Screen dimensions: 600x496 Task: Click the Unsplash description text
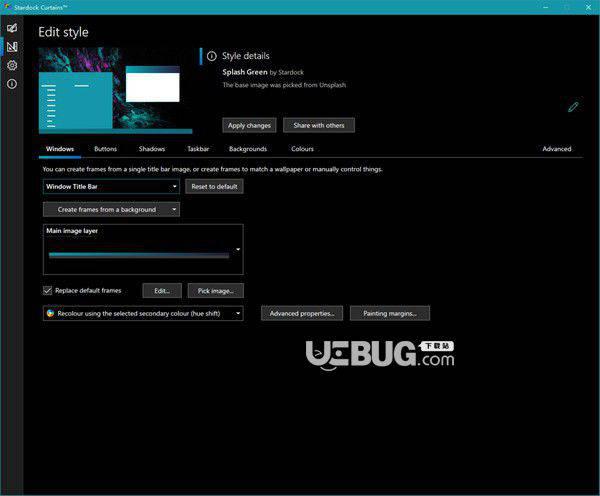[x=284, y=85]
